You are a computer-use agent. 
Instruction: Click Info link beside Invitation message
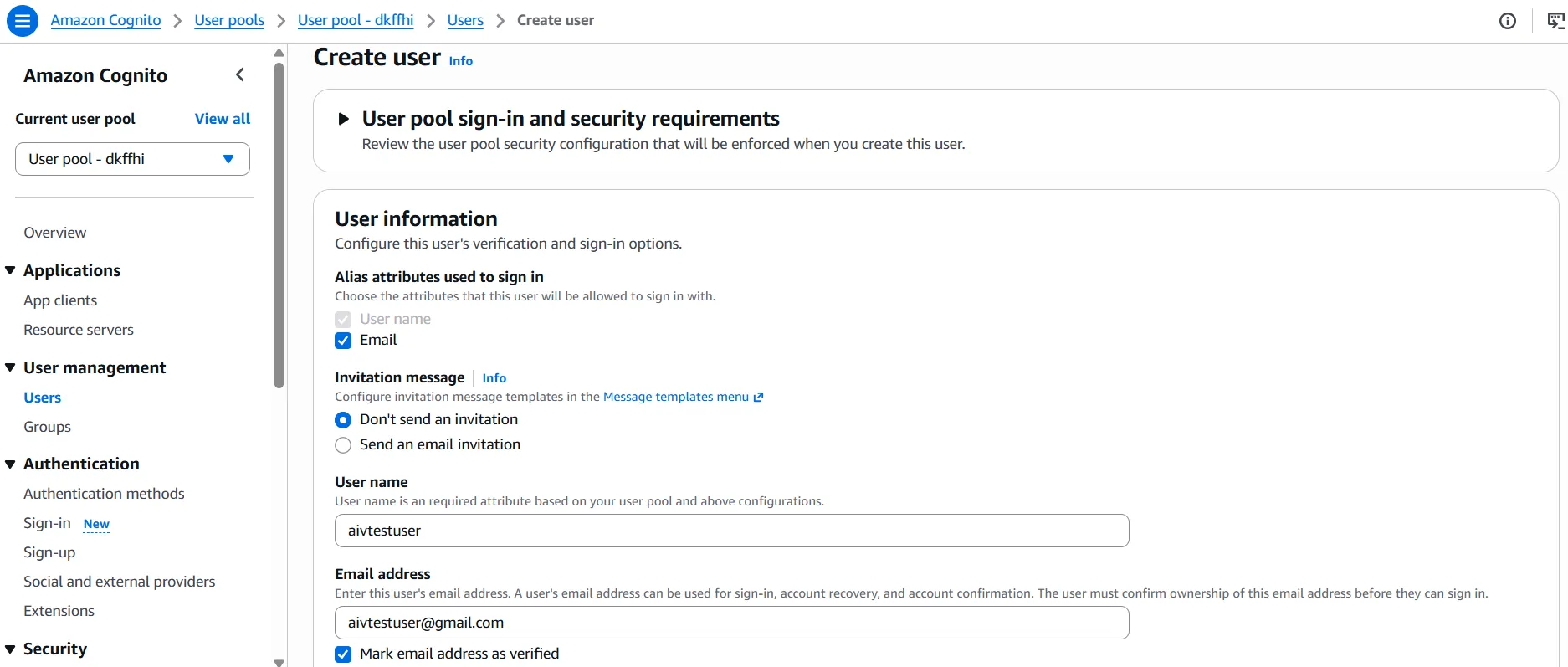494,378
